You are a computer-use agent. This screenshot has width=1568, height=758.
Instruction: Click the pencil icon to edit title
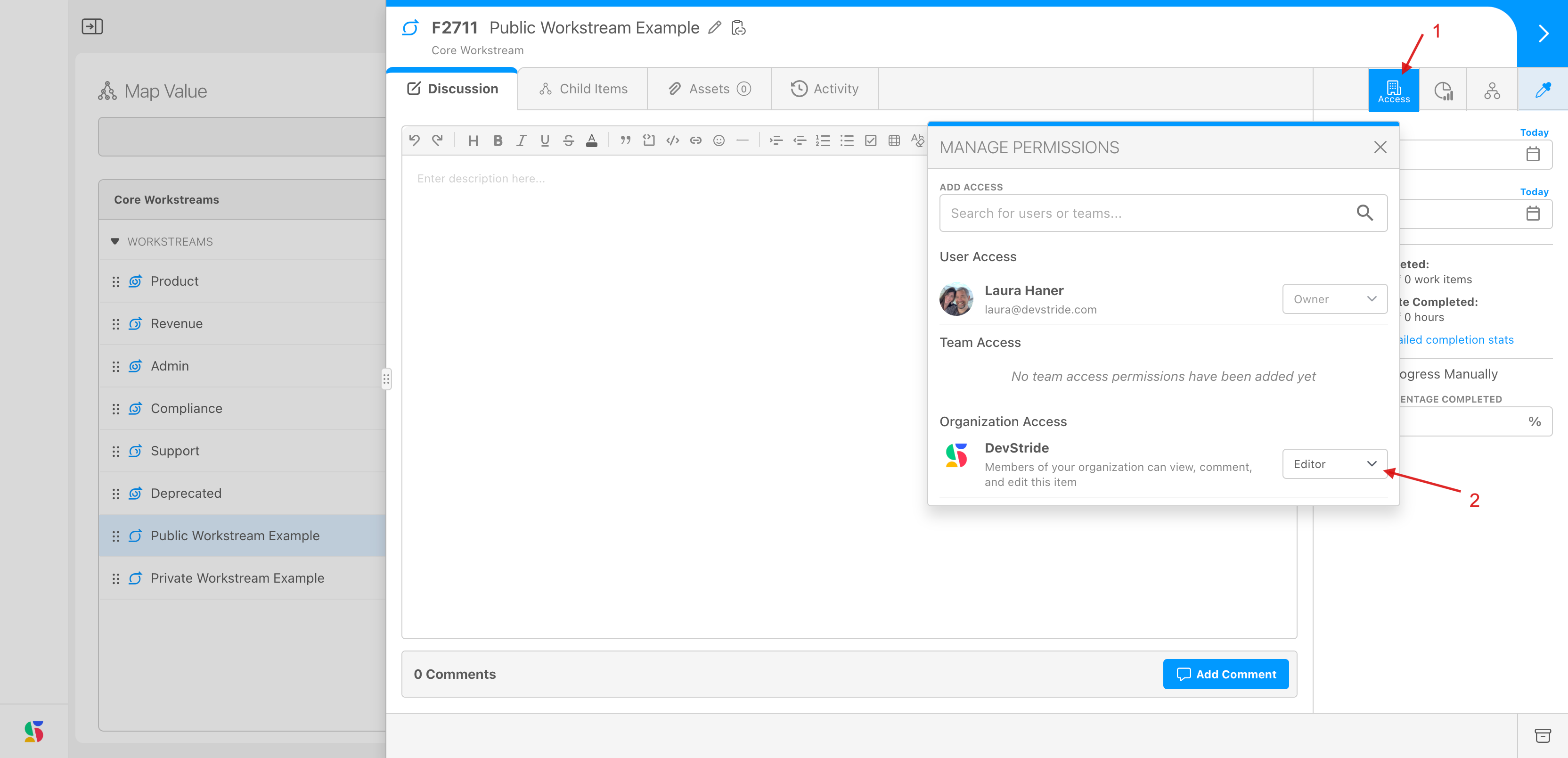point(715,27)
